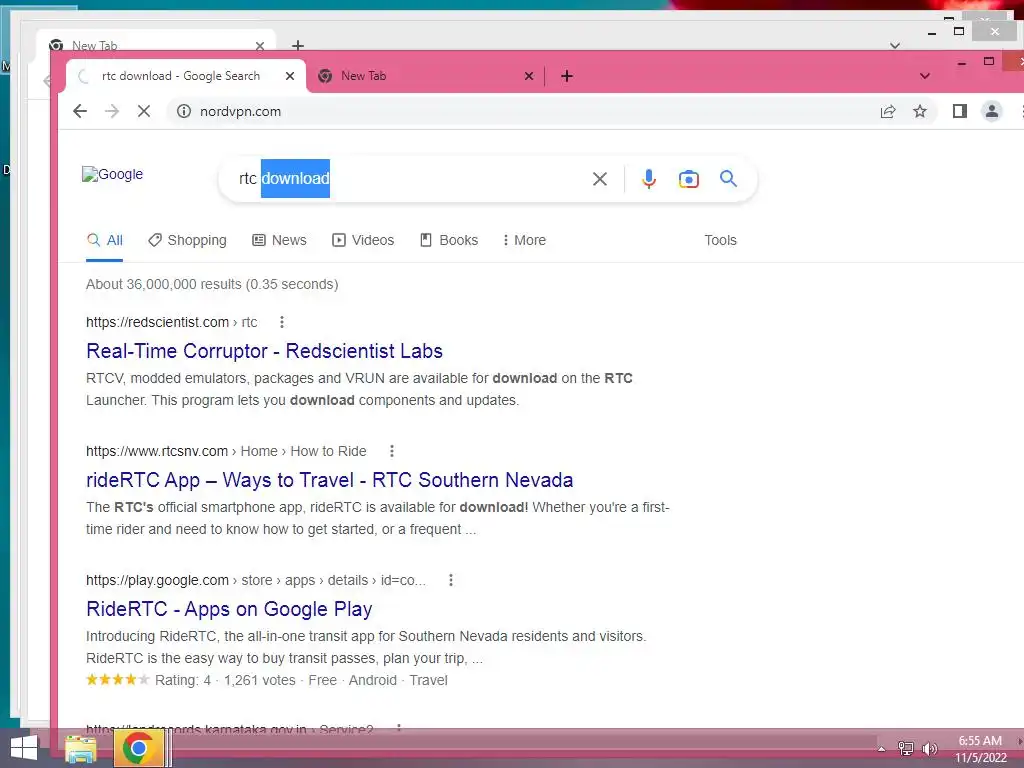The width and height of the screenshot is (1024, 768).
Task: Expand the More search filters menu
Action: pos(524,240)
